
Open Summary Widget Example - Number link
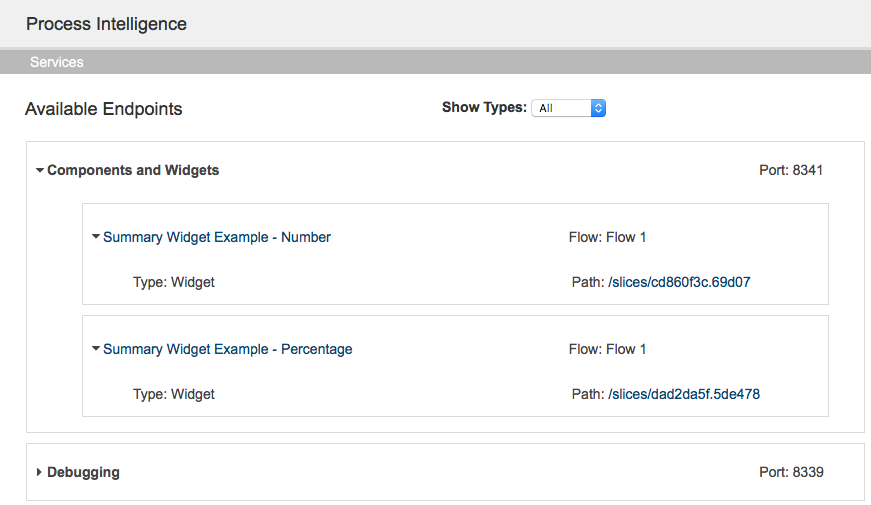pyautogui.click(x=217, y=237)
